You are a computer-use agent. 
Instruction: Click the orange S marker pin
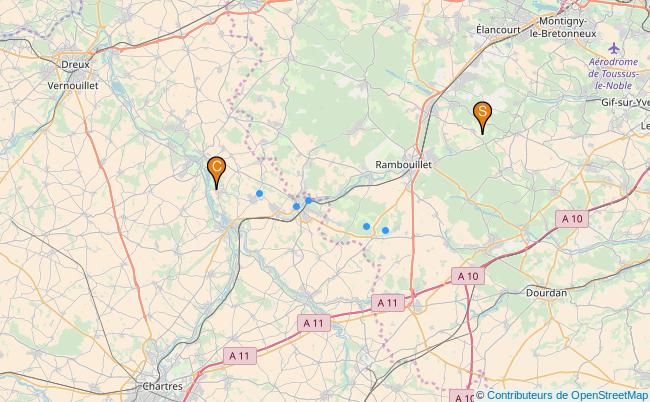click(482, 117)
